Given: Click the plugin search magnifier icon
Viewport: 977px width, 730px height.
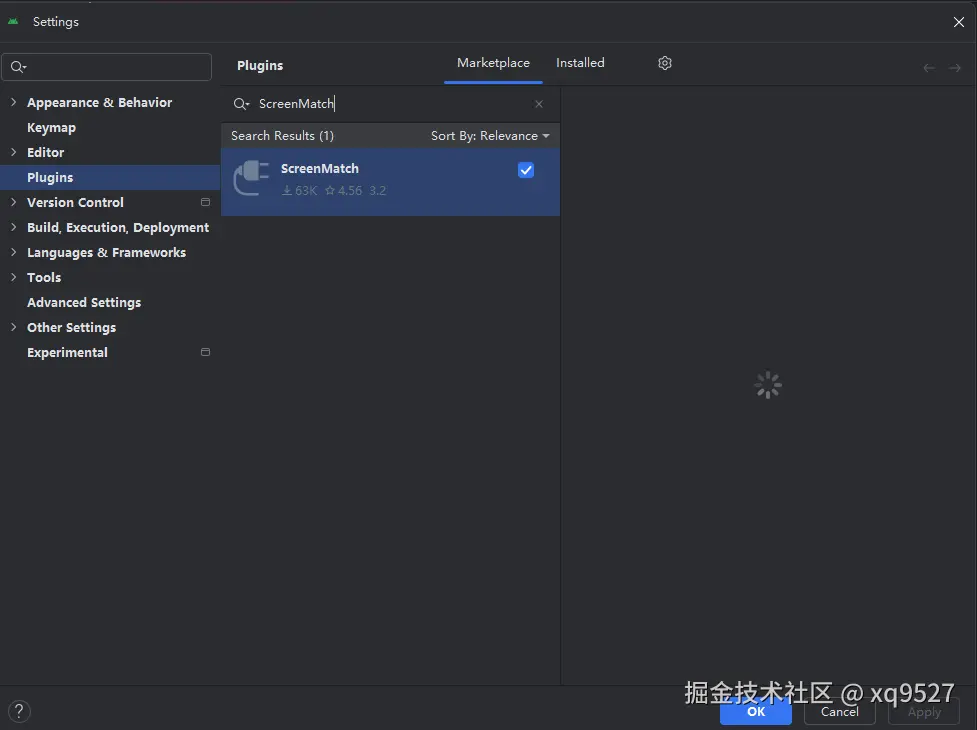Looking at the screenshot, I should point(241,104).
